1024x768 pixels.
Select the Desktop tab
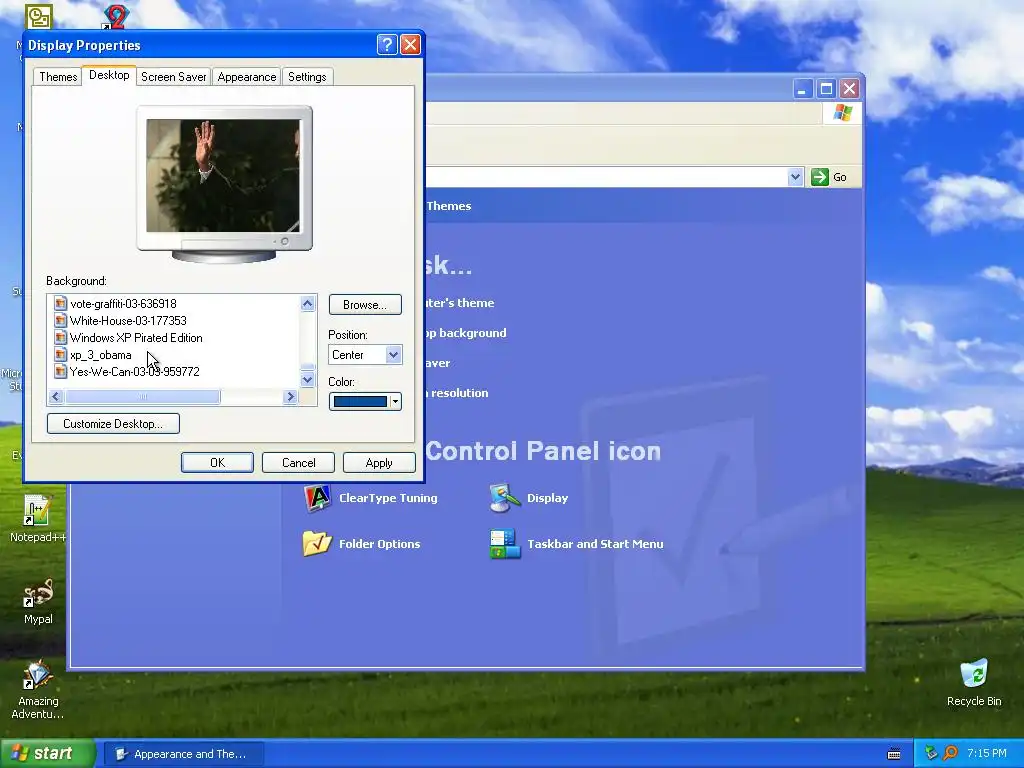(x=109, y=75)
